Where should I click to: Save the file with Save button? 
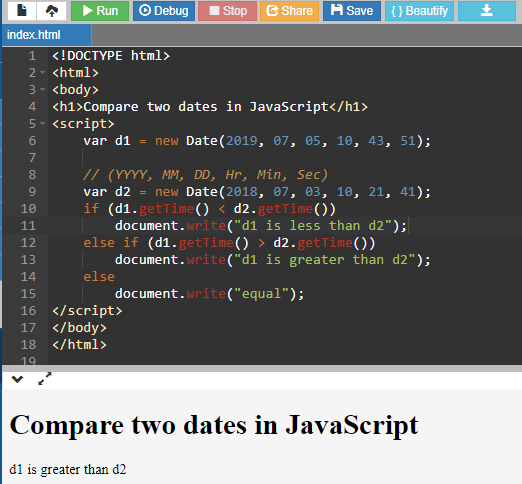pos(352,11)
